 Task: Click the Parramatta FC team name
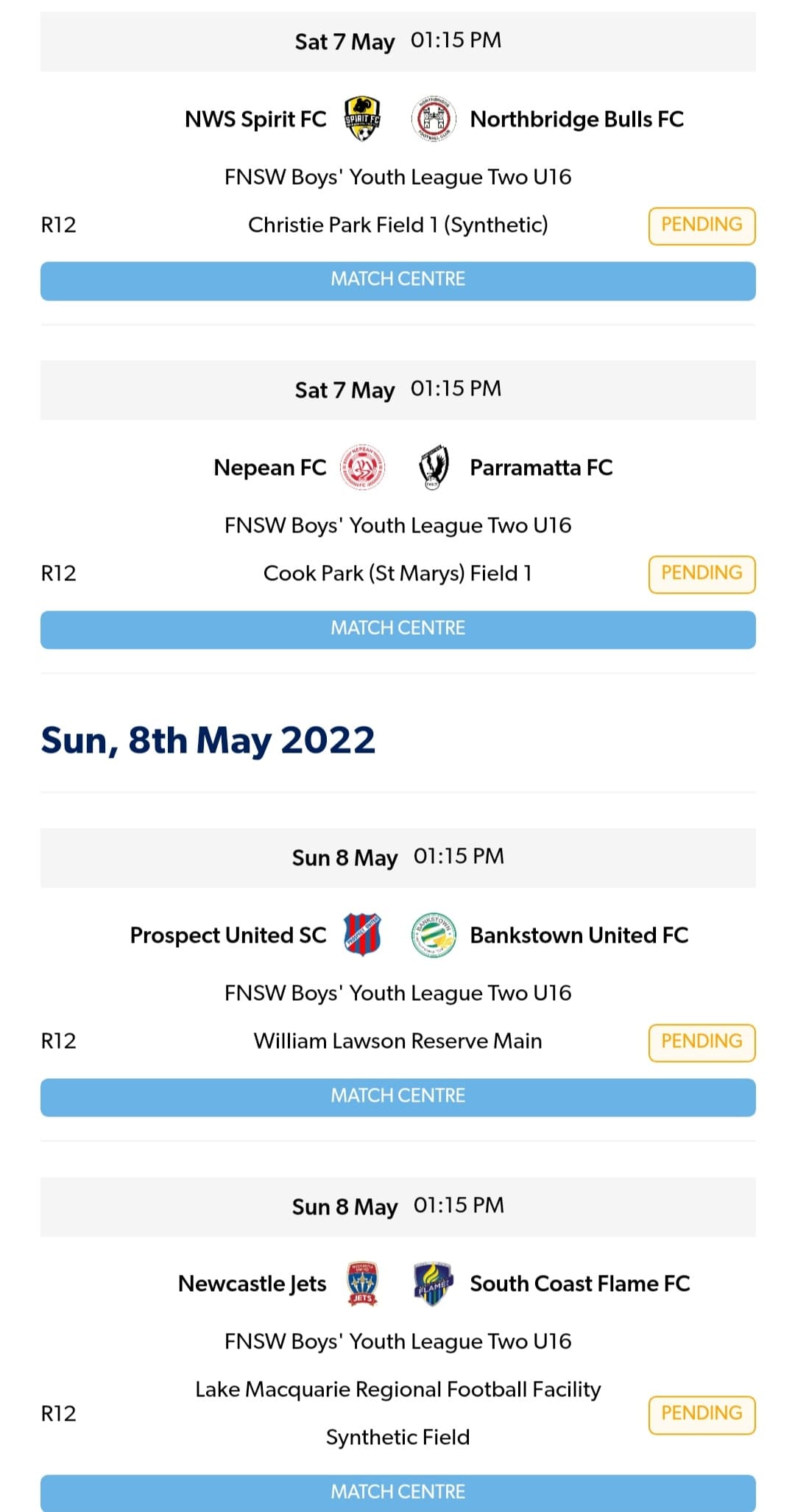click(541, 468)
